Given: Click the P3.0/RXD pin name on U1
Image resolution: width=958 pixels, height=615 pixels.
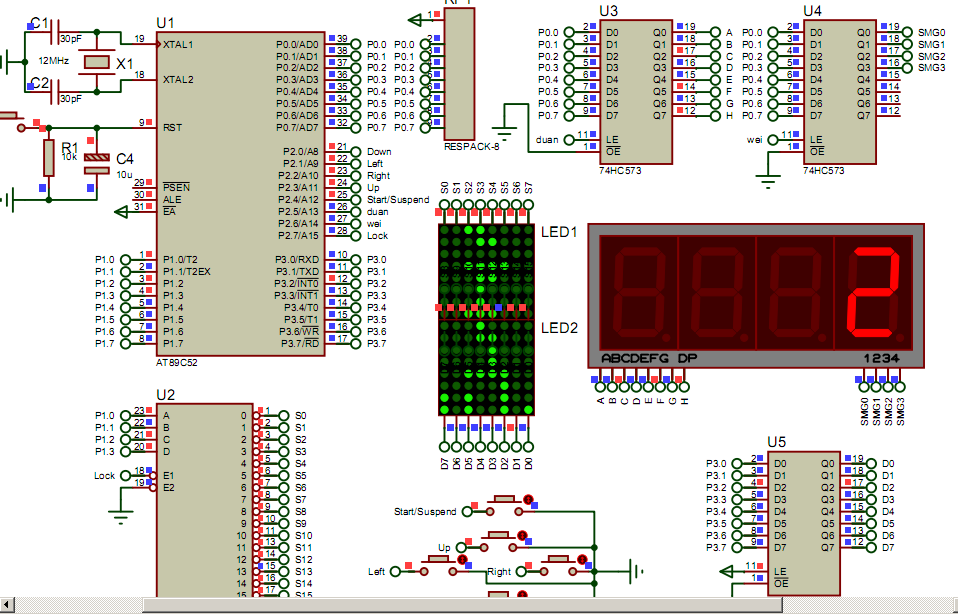Looking at the screenshot, I should 297,260.
